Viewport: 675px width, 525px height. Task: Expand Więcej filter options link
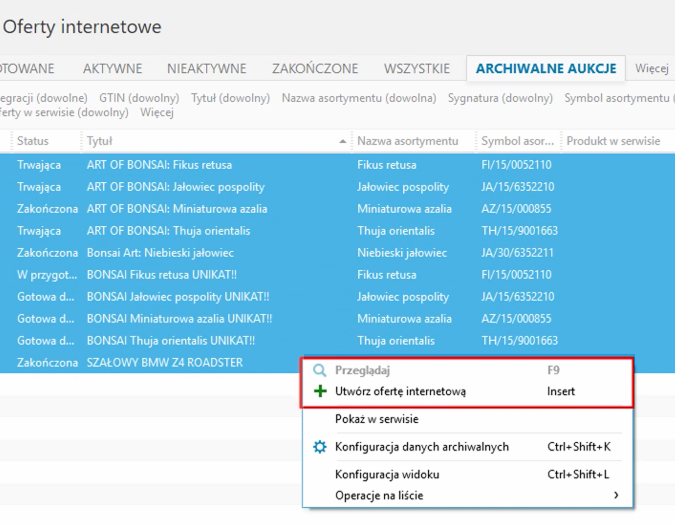coord(157,113)
